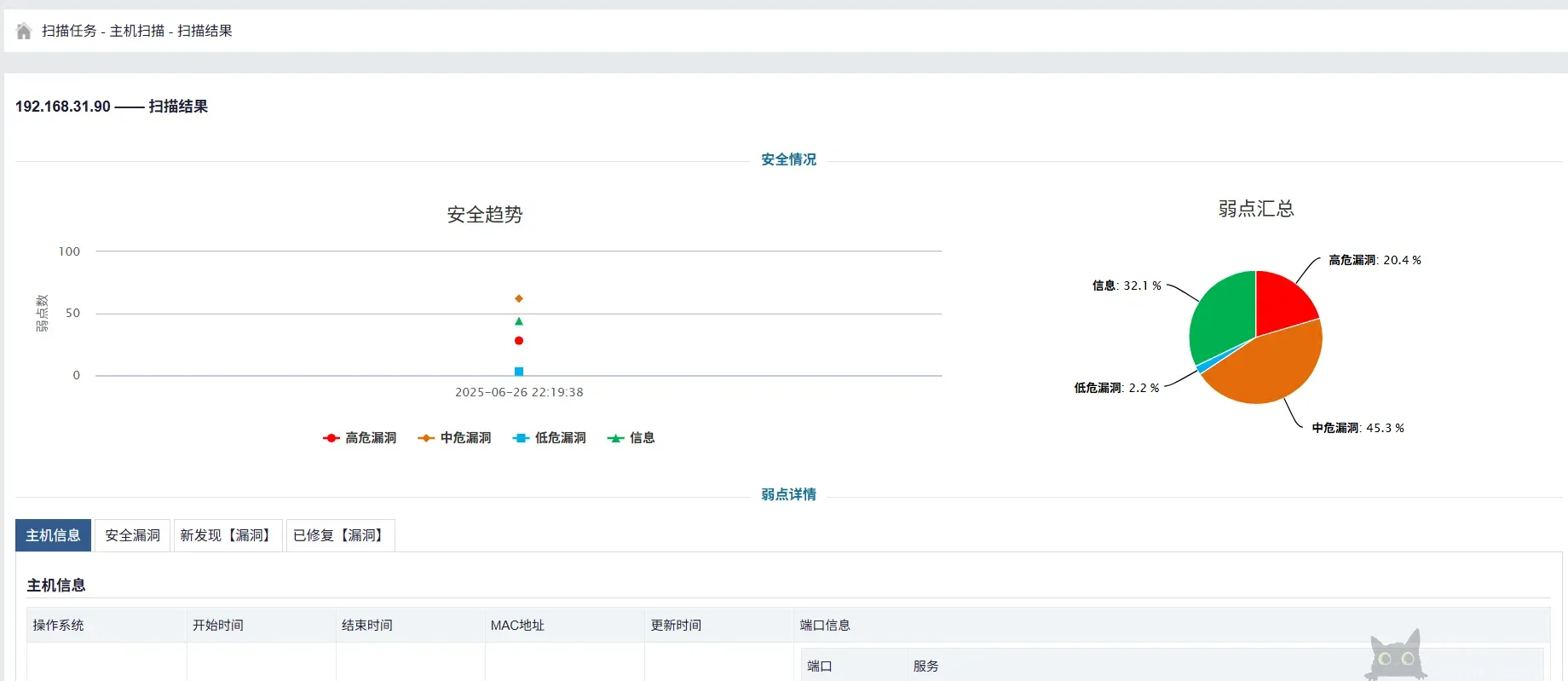
Task: Click the 扫描任务 - 主机扫描 - 扫描结果 breadcrumb text
Action: tap(137, 31)
